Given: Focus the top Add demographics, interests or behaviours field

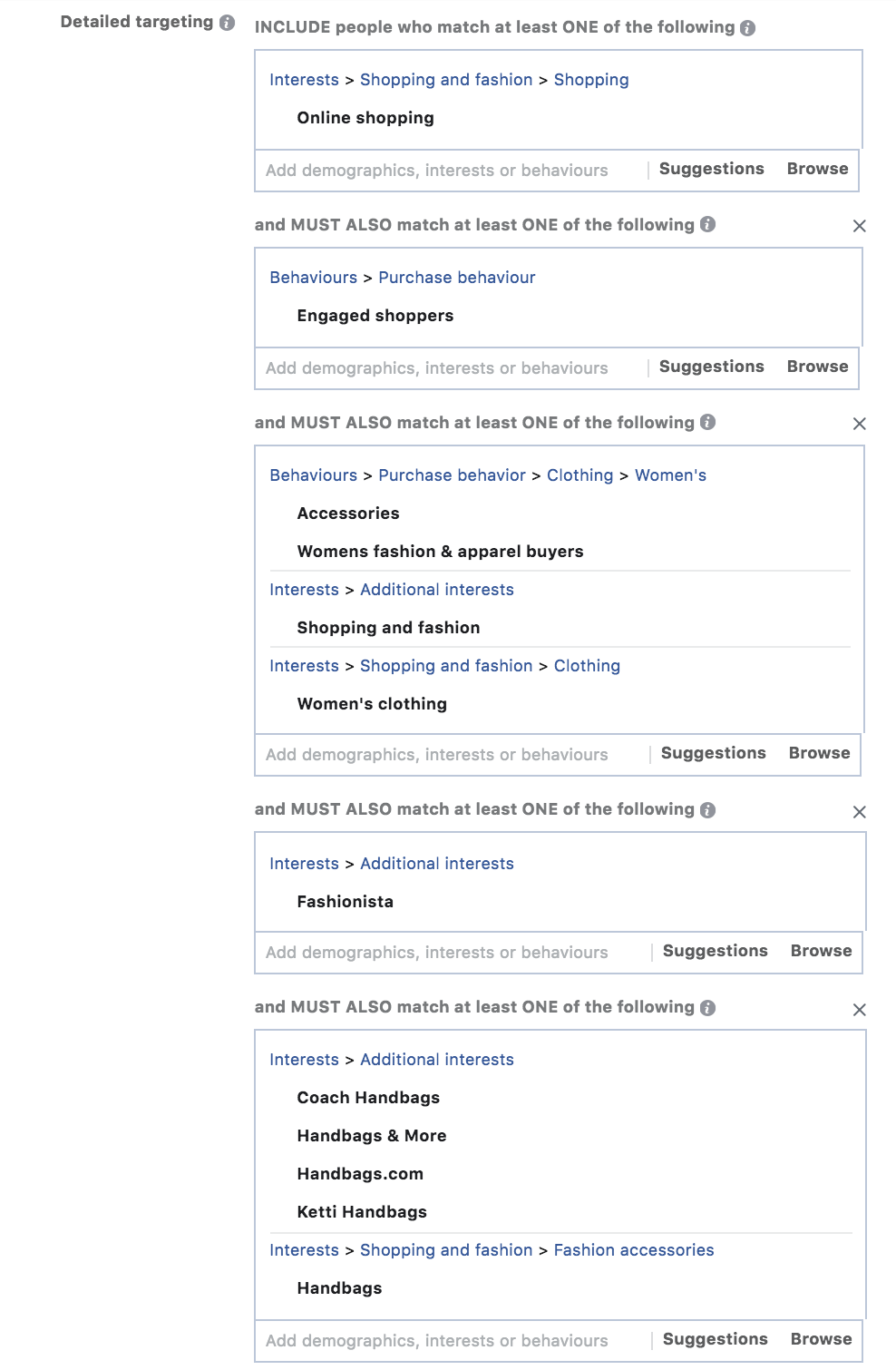Looking at the screenshot, I should pos(435,170).
